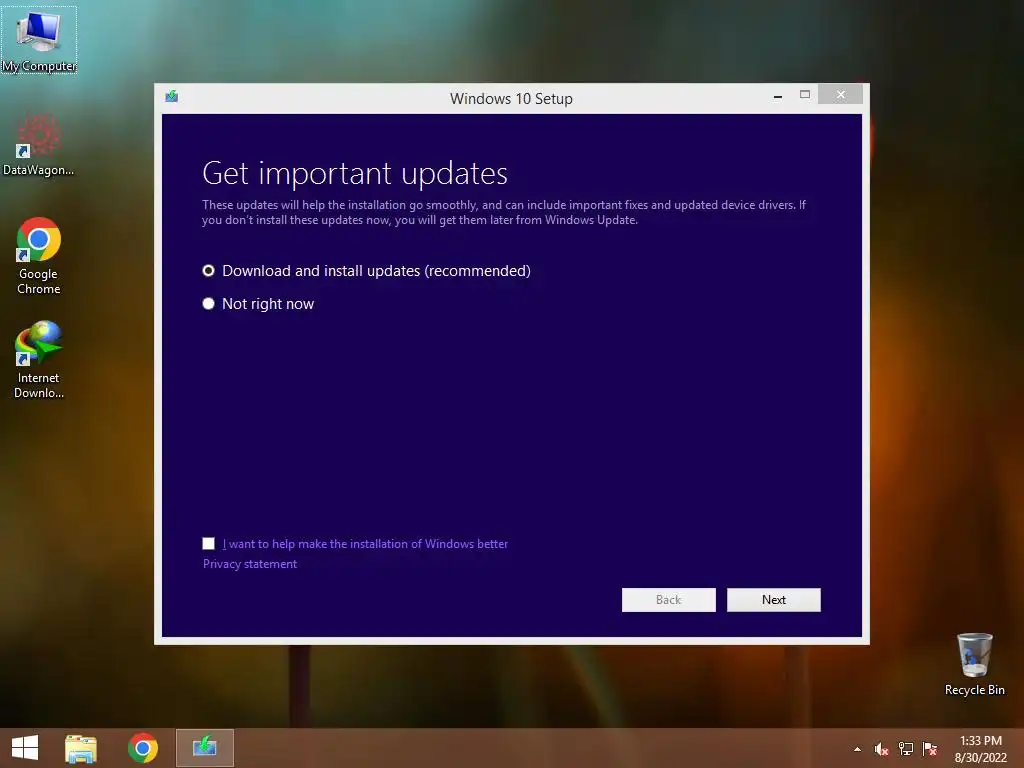Select My Computer desktop icon
Screen dimensions: 1024x768
pos(39,40)
